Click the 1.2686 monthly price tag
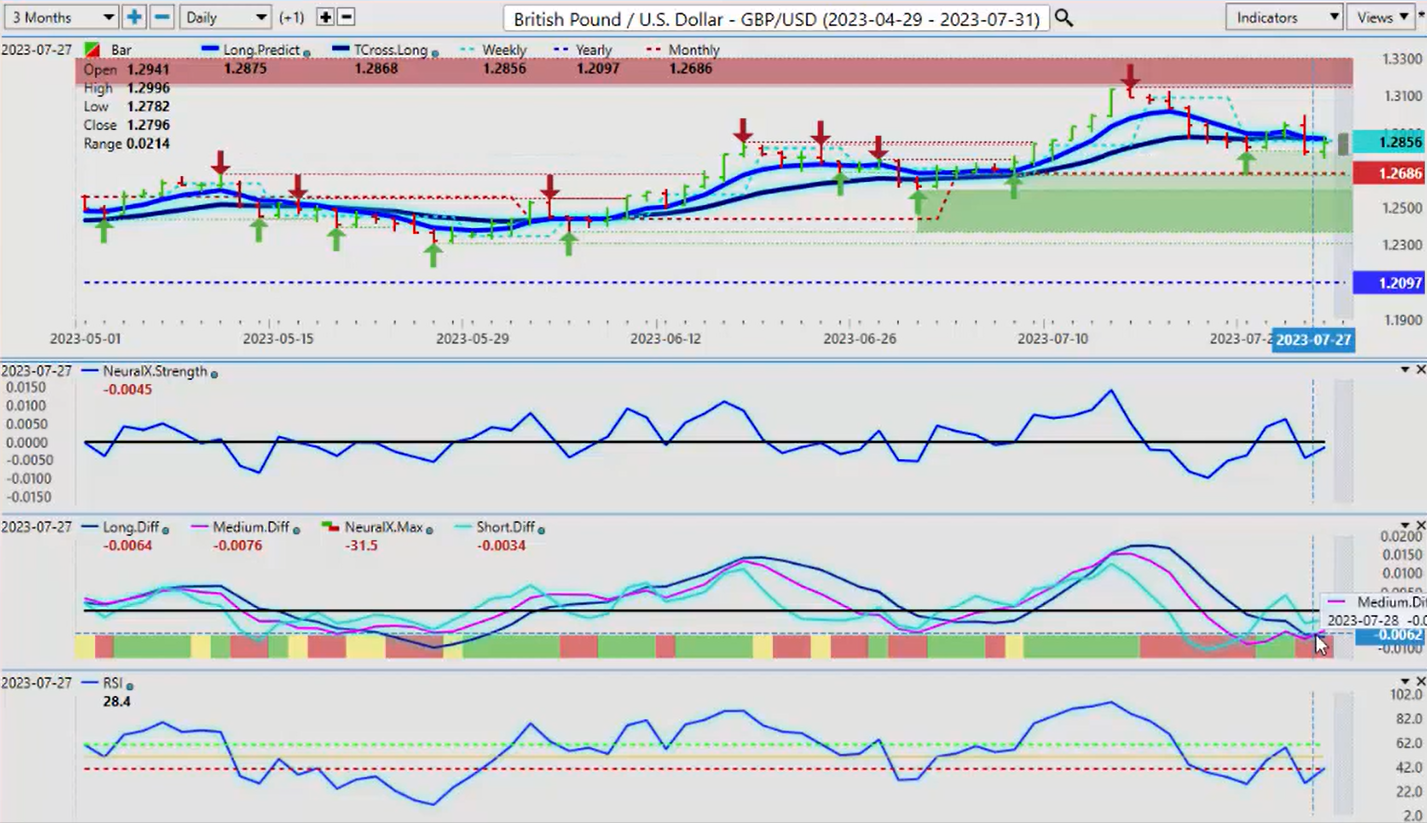Image resolution: width=1427 pixels, height=823 pixels. coord(1389,173)
